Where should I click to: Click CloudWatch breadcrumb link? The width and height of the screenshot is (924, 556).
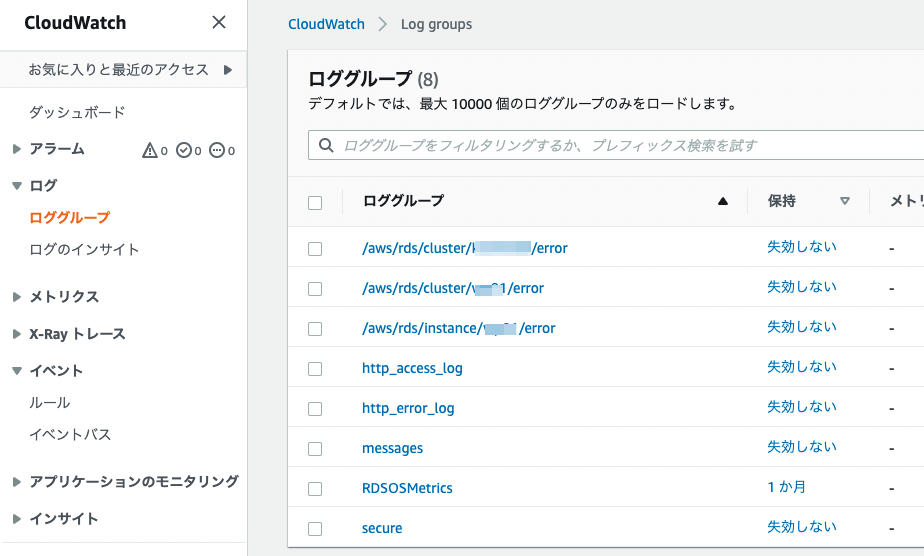(x=326, y=24)
